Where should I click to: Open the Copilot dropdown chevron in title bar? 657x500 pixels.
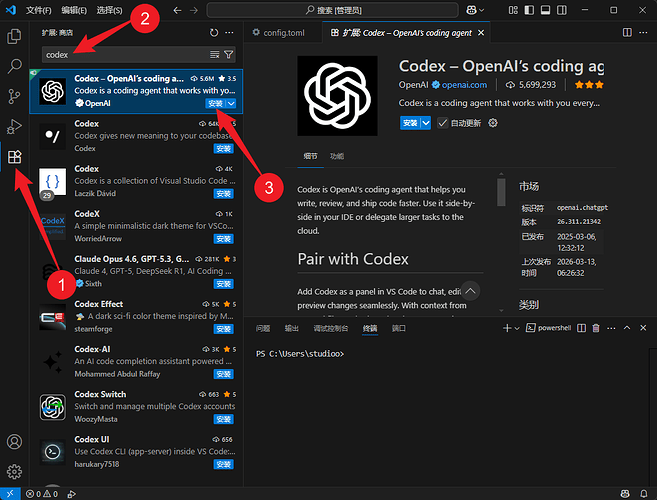(x=481, y=10)
